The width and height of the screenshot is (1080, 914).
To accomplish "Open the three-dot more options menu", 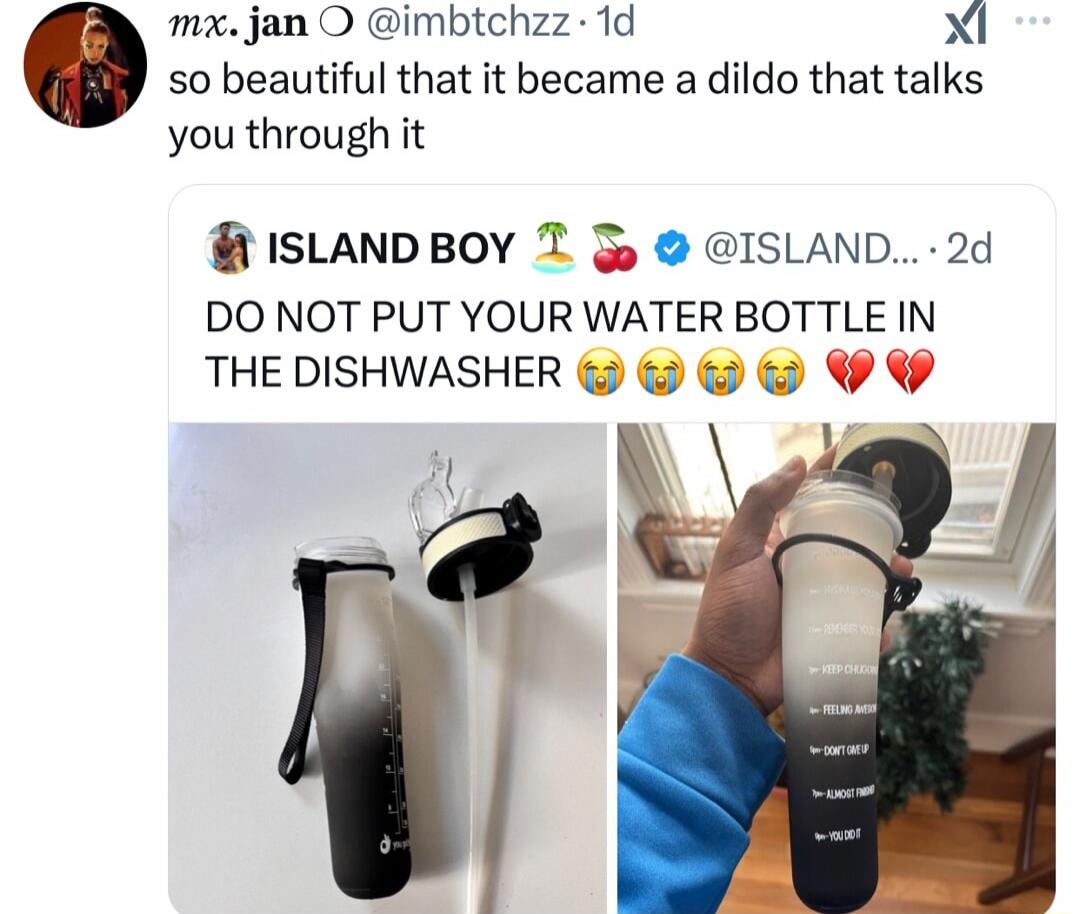I will 1034,21.
